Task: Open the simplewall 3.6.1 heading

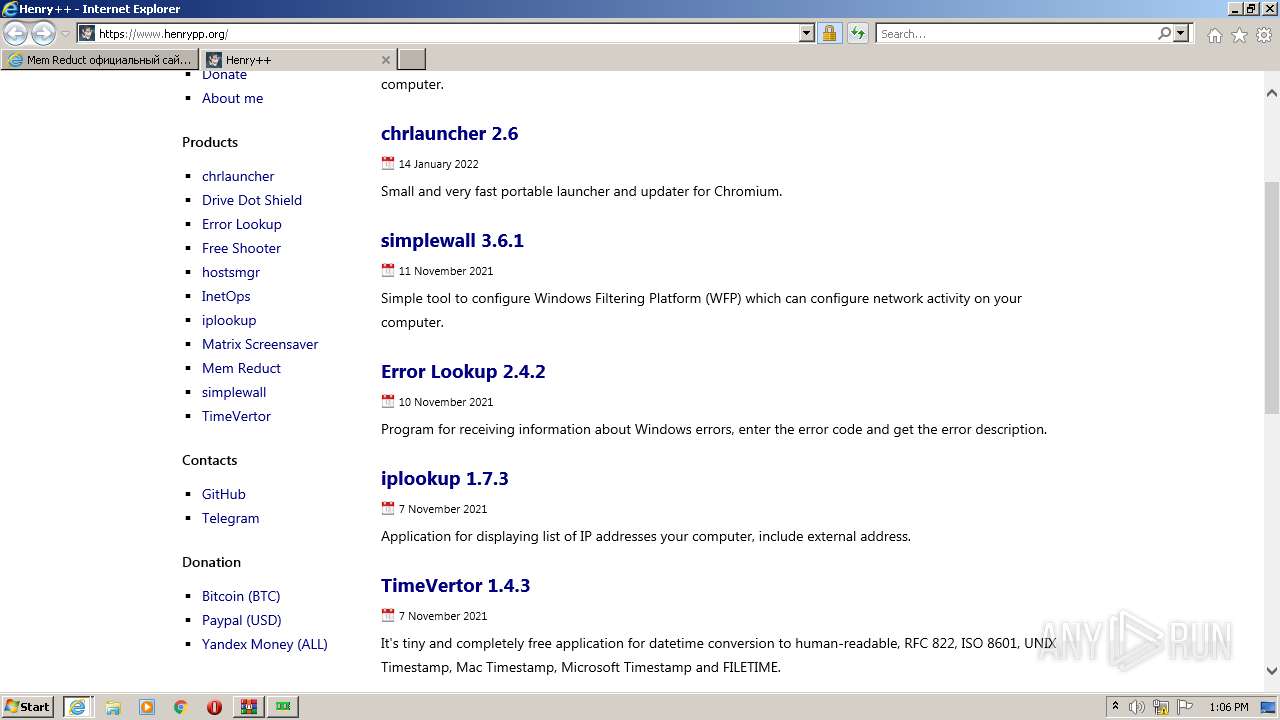Action: (452, 240)
